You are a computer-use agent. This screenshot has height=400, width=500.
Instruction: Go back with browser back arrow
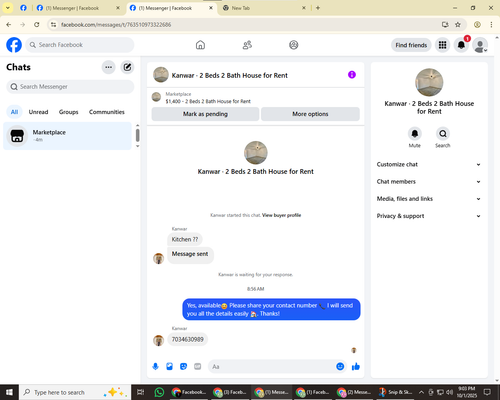coord(9,25)
